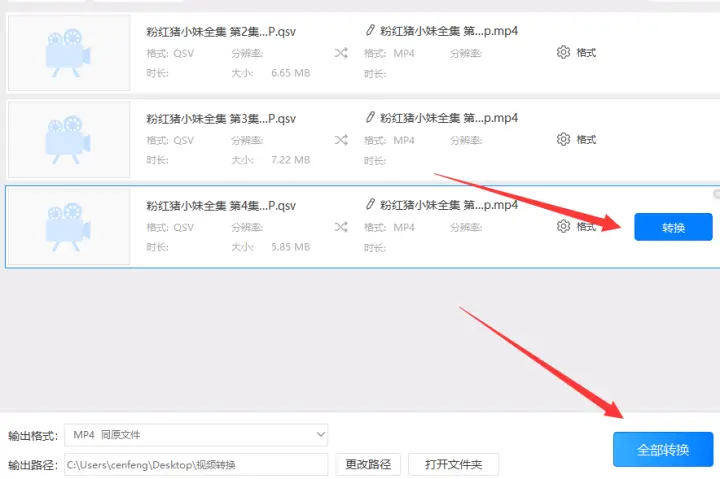Click the video thumbnail of 第4集 file
This screenshot has width=720, height=479.
(69, 226)
